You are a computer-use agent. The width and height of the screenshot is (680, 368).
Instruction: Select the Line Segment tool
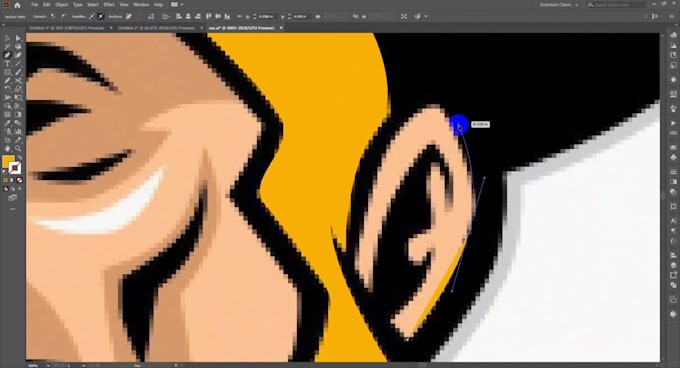point(18,64)
